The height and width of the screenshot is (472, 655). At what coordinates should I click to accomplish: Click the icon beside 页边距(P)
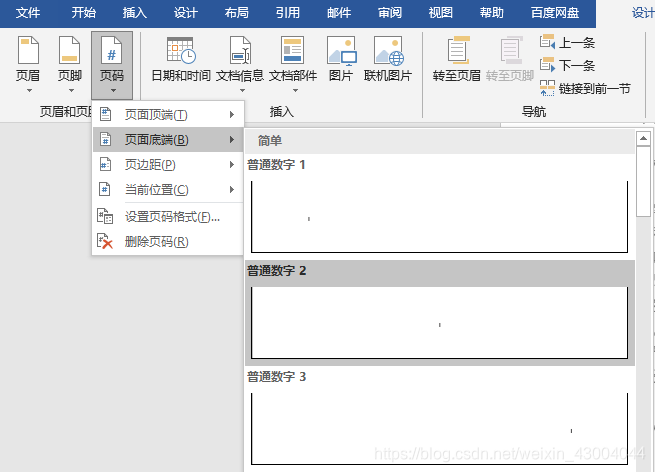[106, 165]
